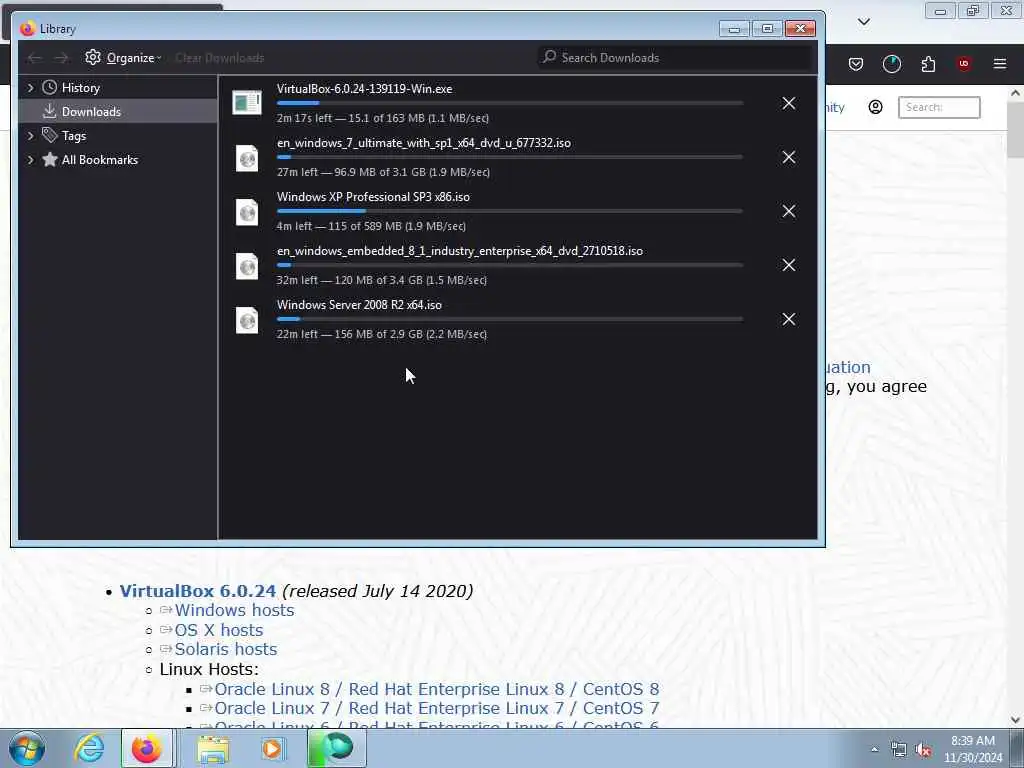Screen dimensions: 1024x768
Task: Click the Tags icon in the sidebar
Action: coord(50,135)
